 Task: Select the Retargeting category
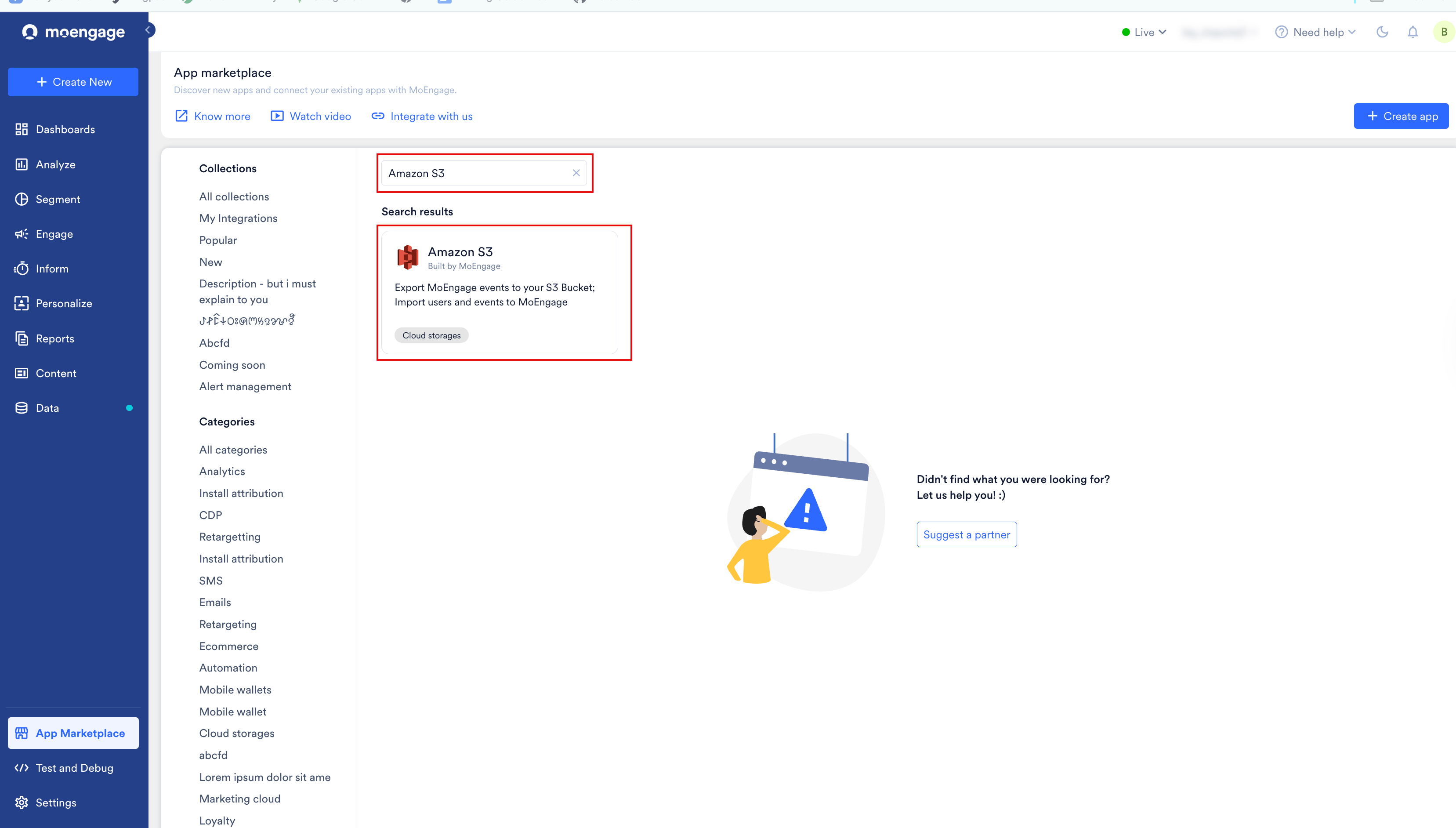coord(228,625)
